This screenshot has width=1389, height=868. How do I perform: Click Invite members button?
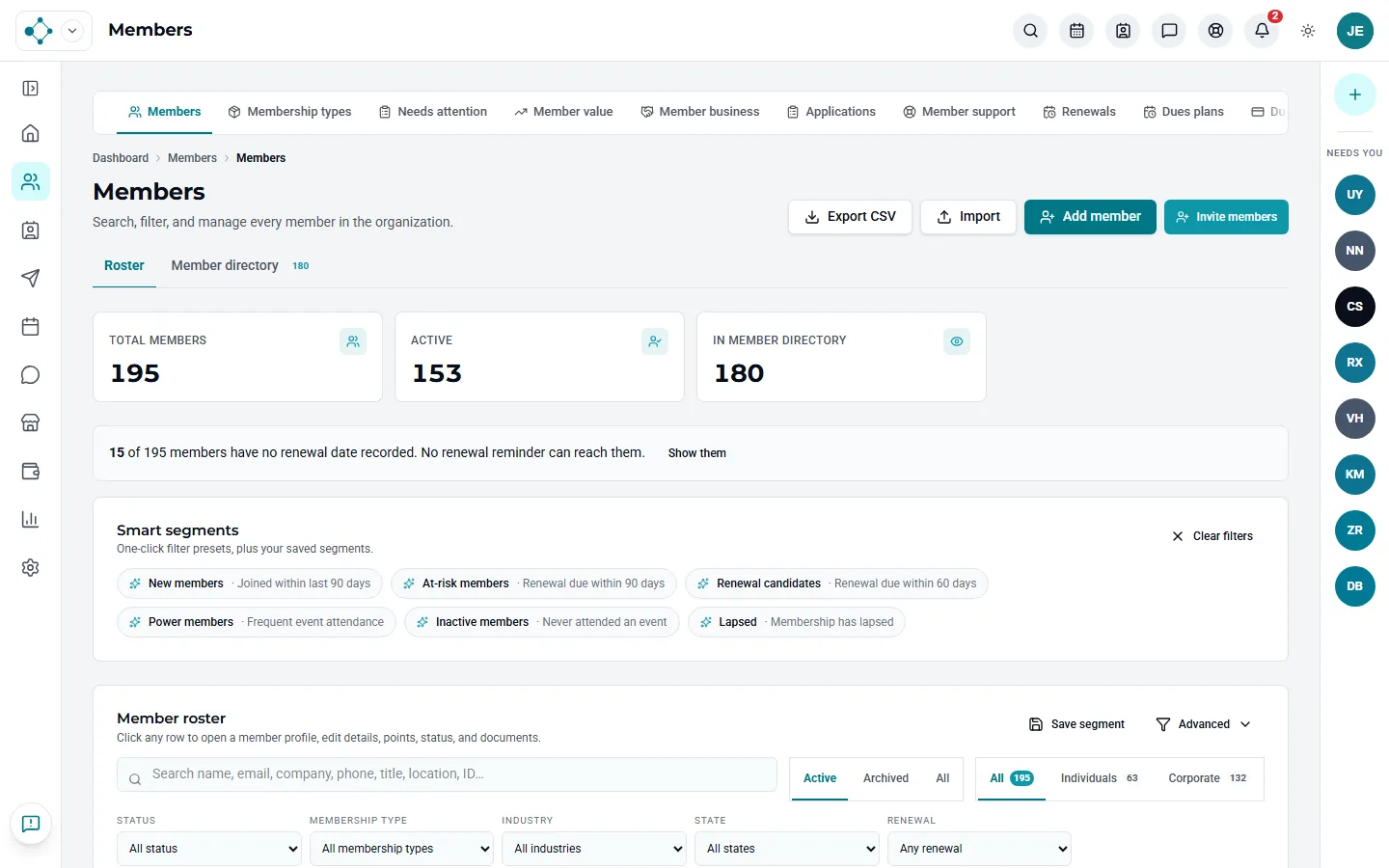(1226, 217)
